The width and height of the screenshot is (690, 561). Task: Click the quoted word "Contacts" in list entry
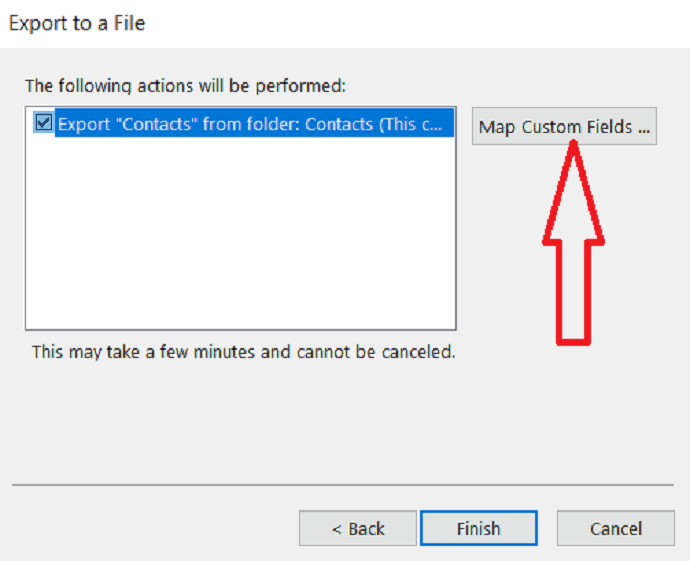pyautogui.click(x=157, y=124)
